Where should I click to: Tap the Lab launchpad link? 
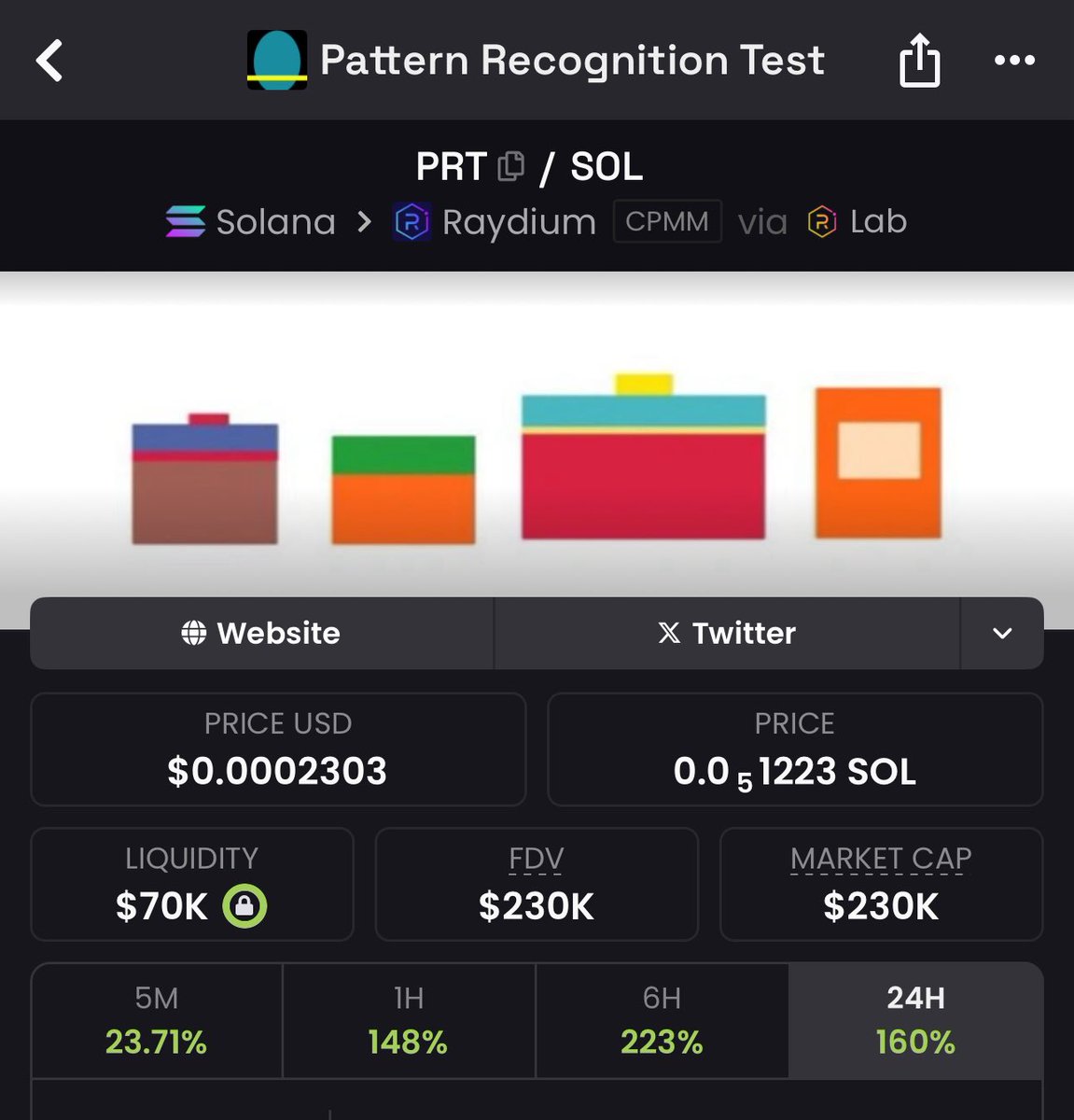[878, 221]
